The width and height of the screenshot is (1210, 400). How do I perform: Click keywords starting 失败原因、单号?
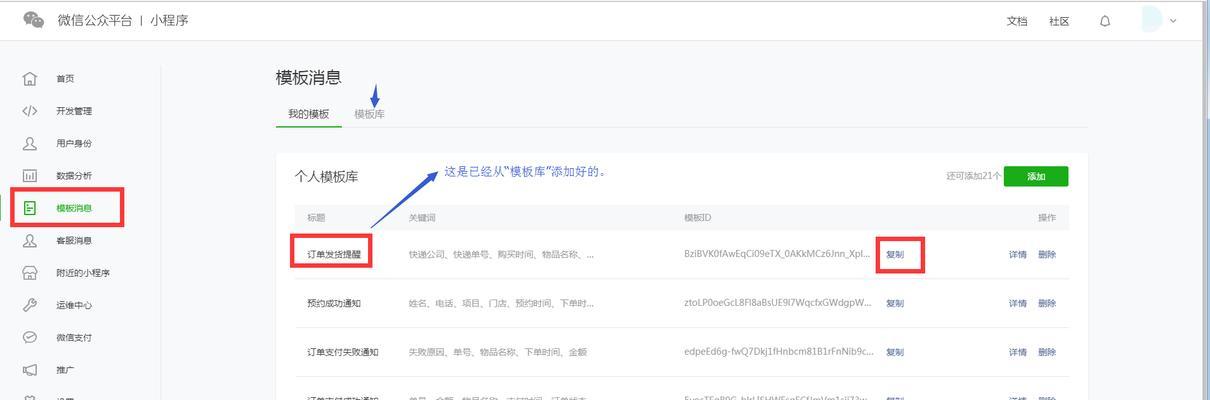pos(498,352)
